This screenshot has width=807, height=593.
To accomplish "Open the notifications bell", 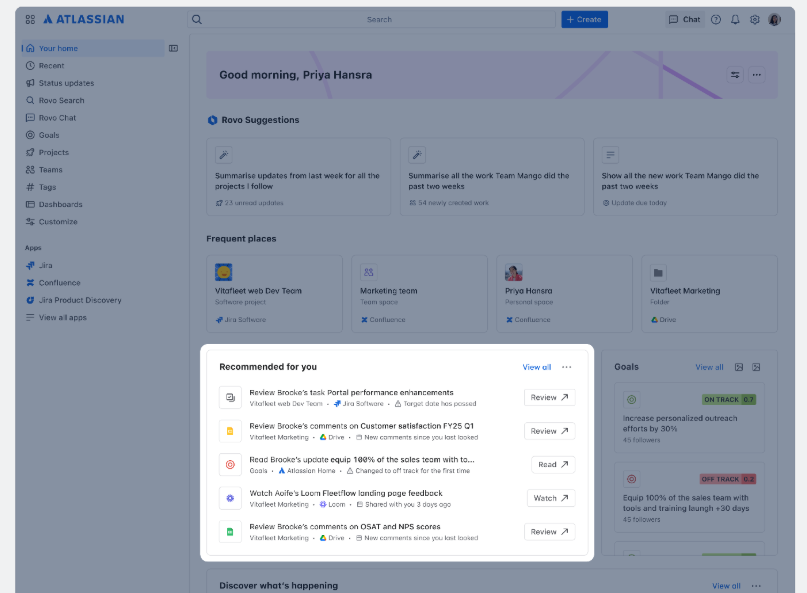I will coord(735,19).
